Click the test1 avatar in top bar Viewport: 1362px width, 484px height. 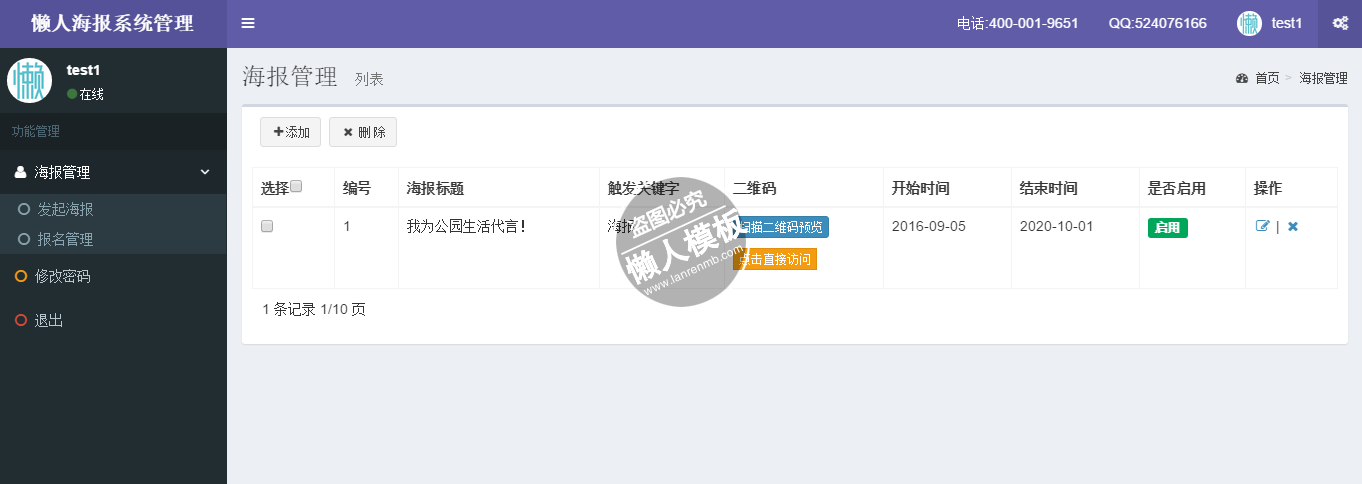(x=1249, y=23)
